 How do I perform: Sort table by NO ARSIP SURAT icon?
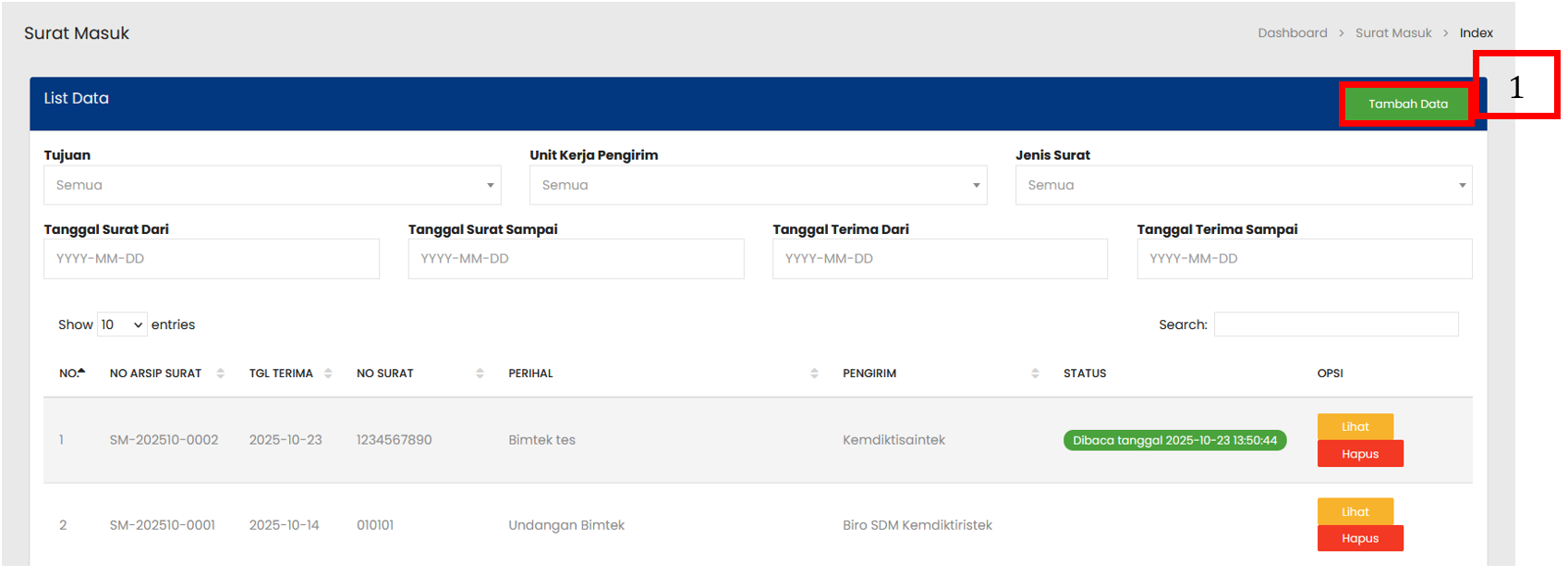coord(220,374)
